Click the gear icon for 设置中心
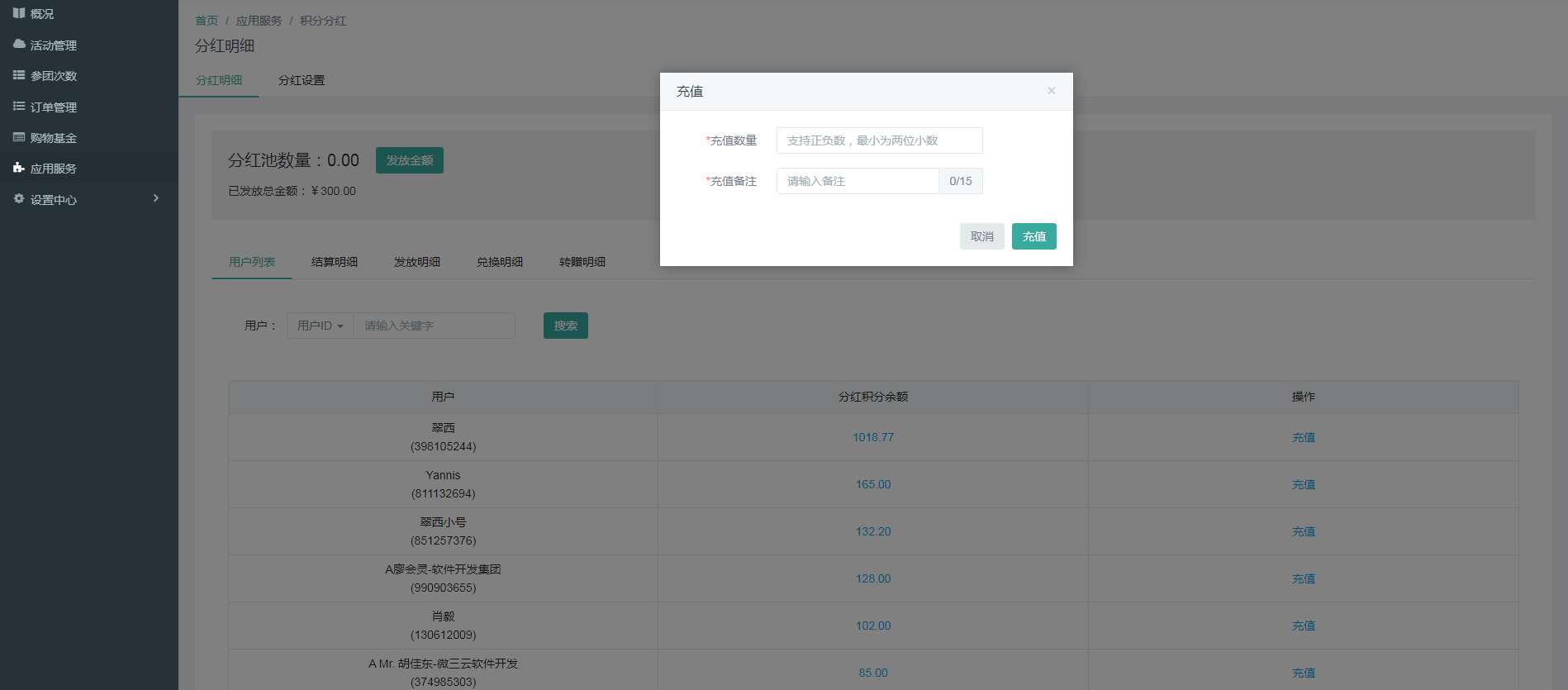 pos(19,199)
